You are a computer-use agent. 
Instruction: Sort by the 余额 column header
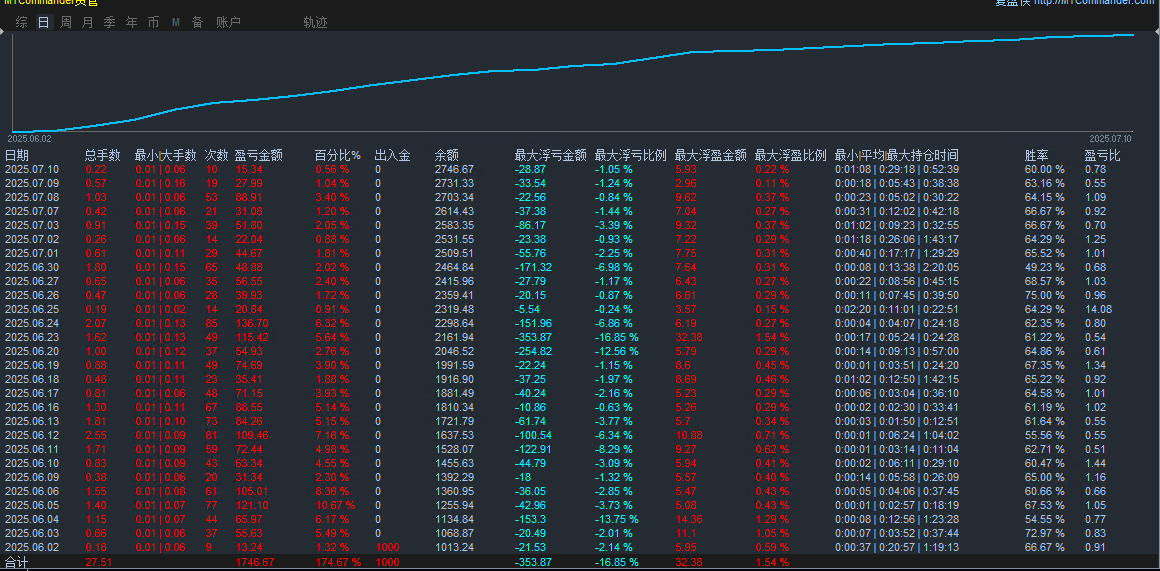point(447,155)
